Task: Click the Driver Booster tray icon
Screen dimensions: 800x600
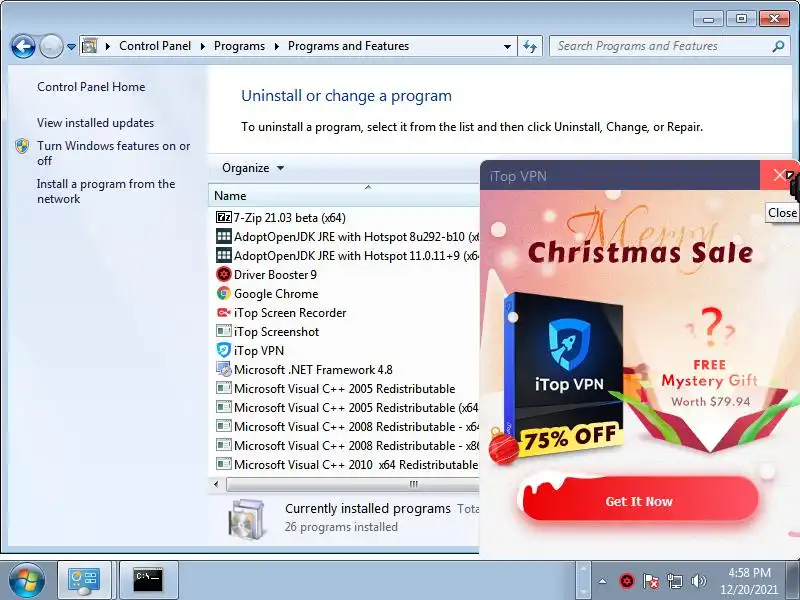Action: (x=627, y=581)
